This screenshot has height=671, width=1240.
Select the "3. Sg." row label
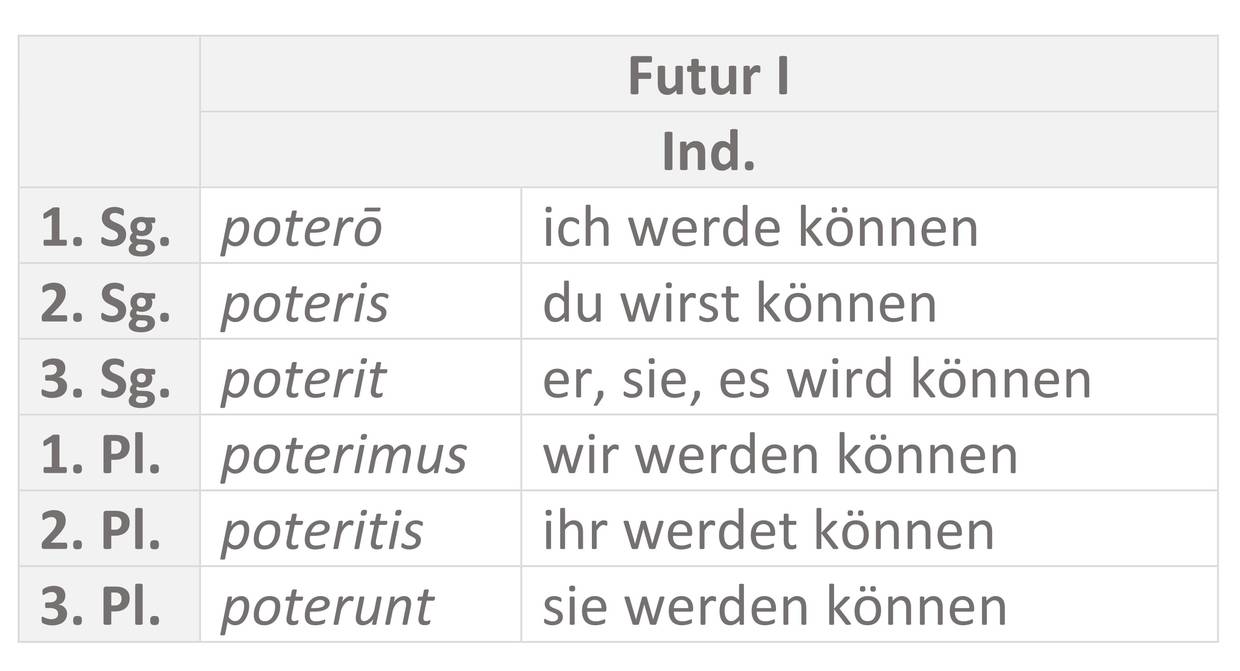tap(105, 380)
